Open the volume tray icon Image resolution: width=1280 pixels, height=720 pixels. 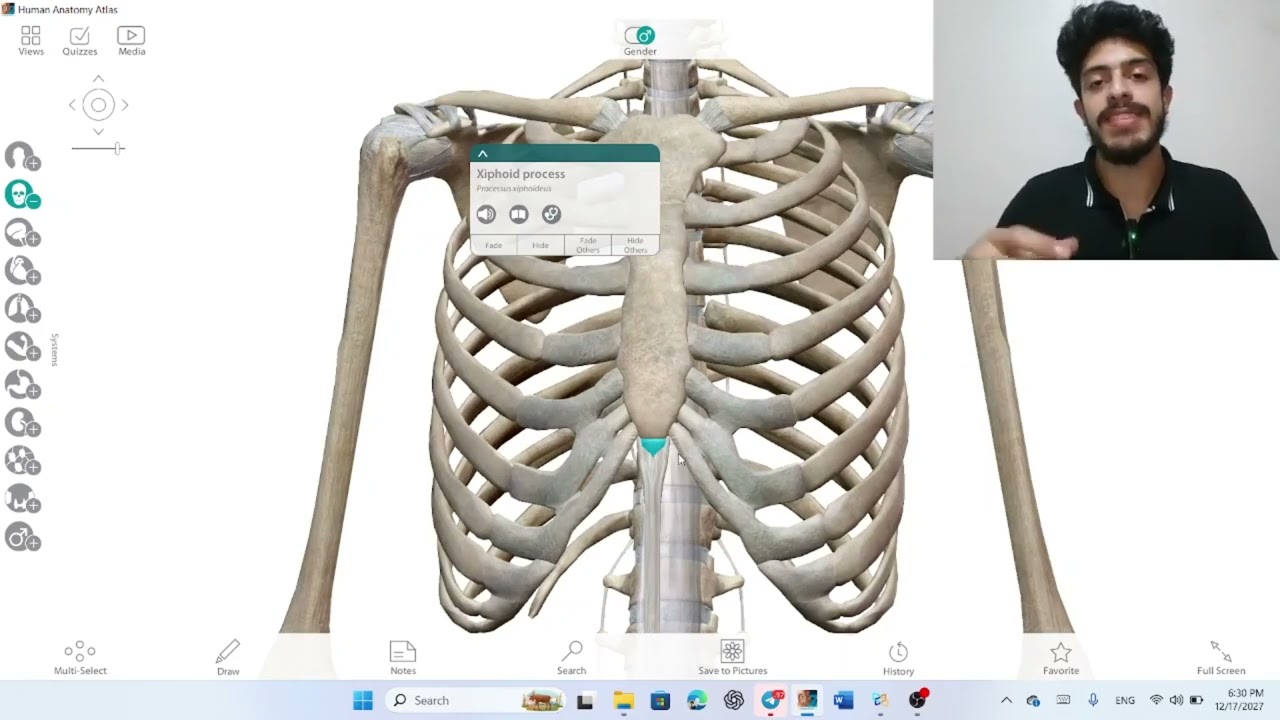click(x=1176, y=700)
